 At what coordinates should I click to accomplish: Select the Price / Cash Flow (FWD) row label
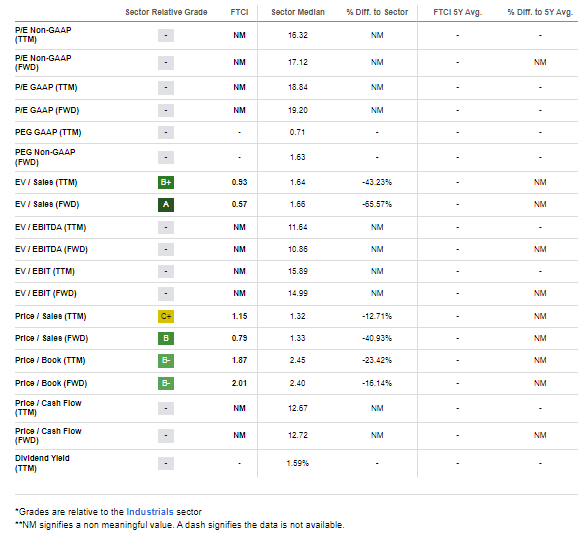click(x=48, y=436)
